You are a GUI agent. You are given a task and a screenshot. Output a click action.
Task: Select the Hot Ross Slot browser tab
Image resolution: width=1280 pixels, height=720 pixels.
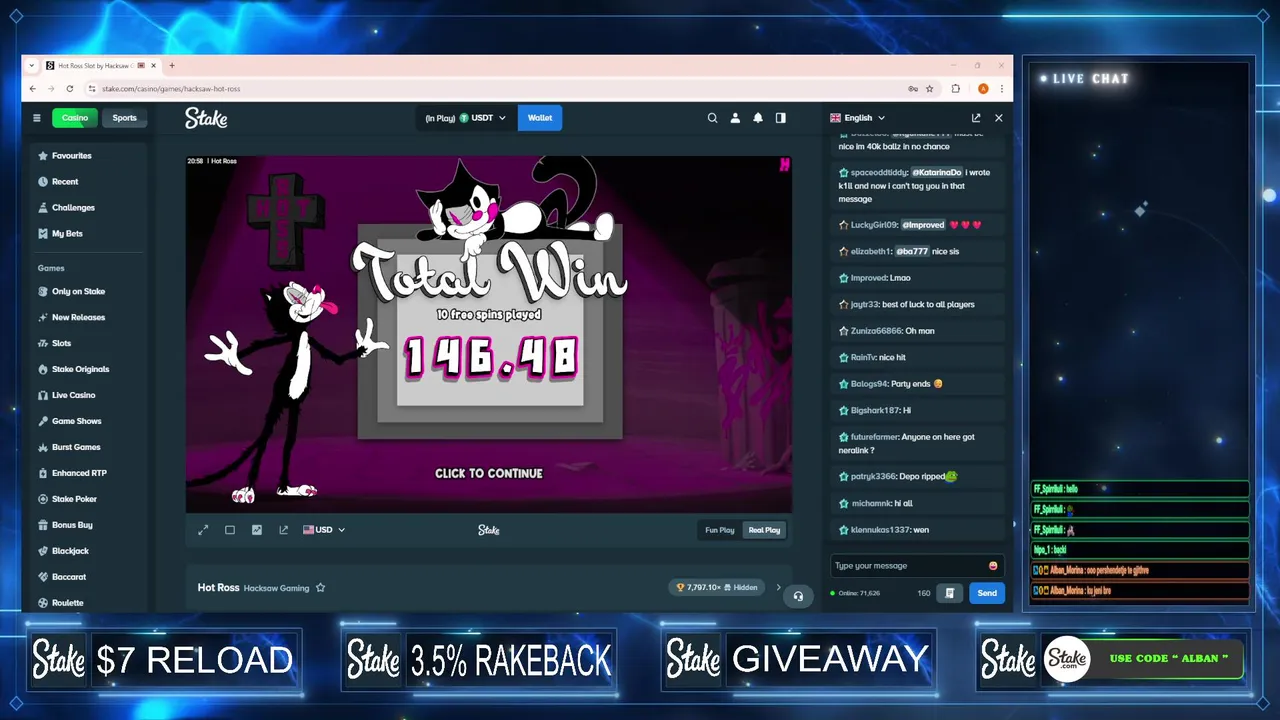(x=100, y=66)
